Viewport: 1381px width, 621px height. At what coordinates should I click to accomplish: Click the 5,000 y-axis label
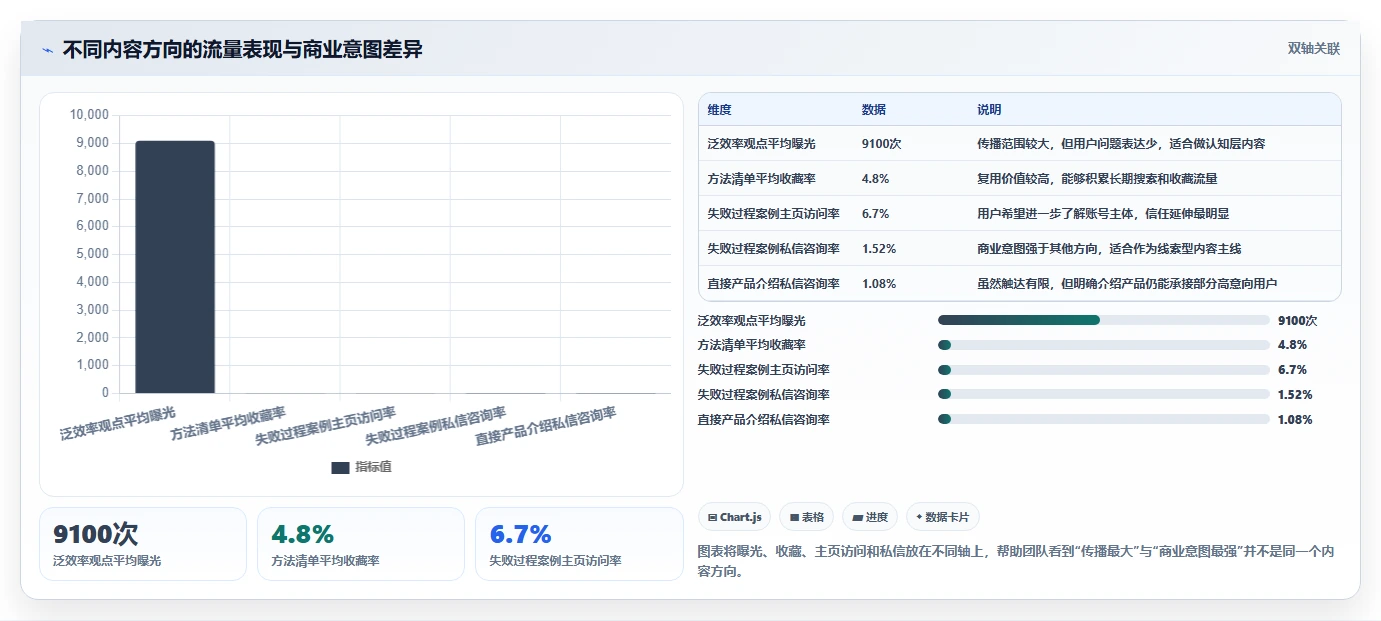point(93,254)
